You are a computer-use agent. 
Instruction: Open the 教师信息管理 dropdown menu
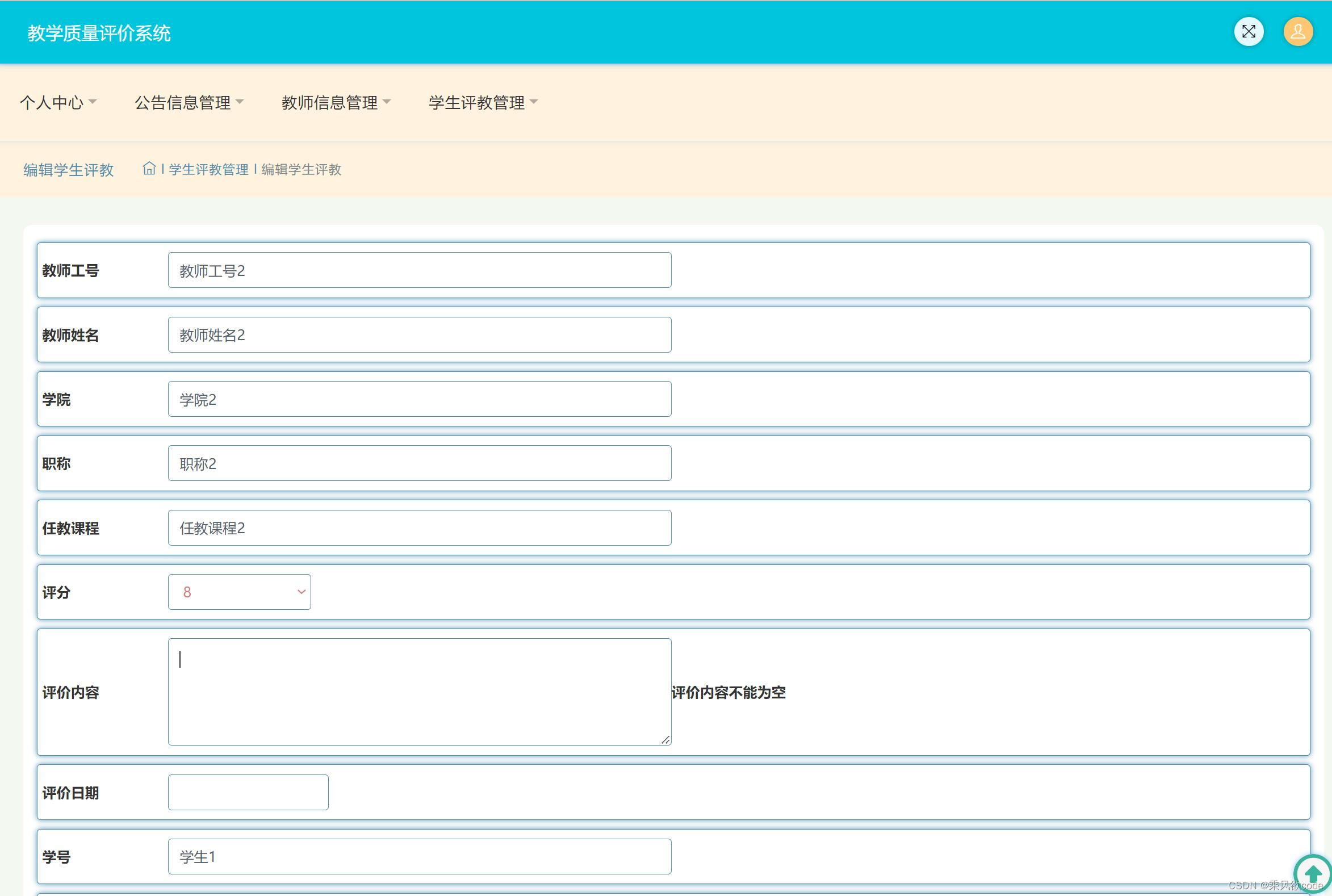336,102
